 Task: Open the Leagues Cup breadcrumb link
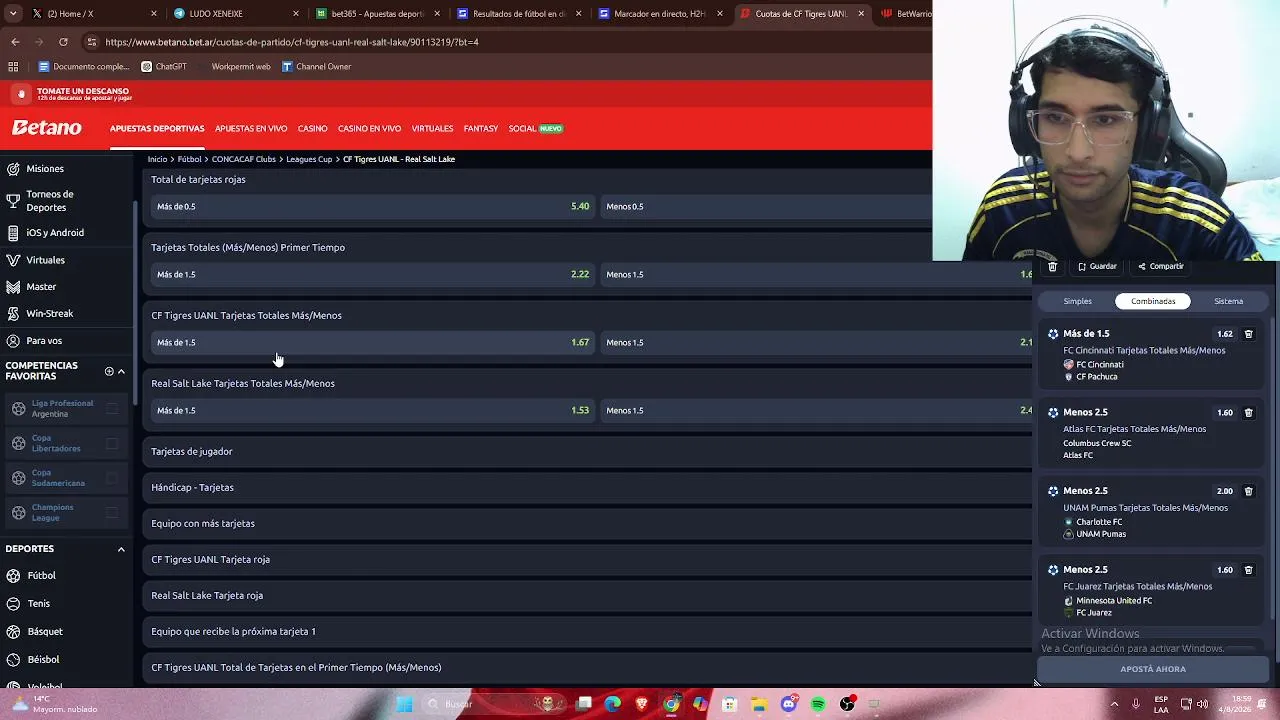pos(309,159)
